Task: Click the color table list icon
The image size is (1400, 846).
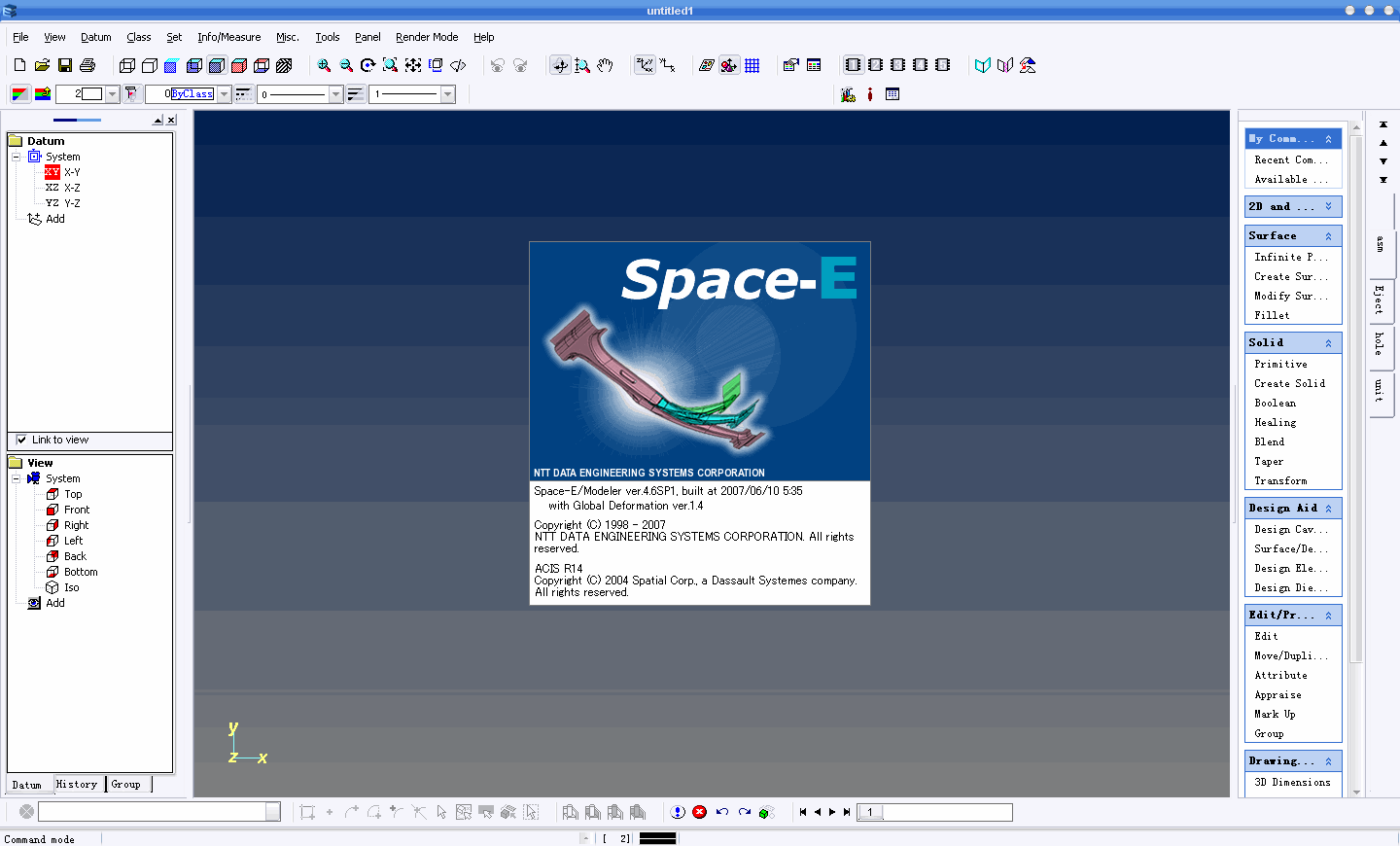Action: click(815, 65)
